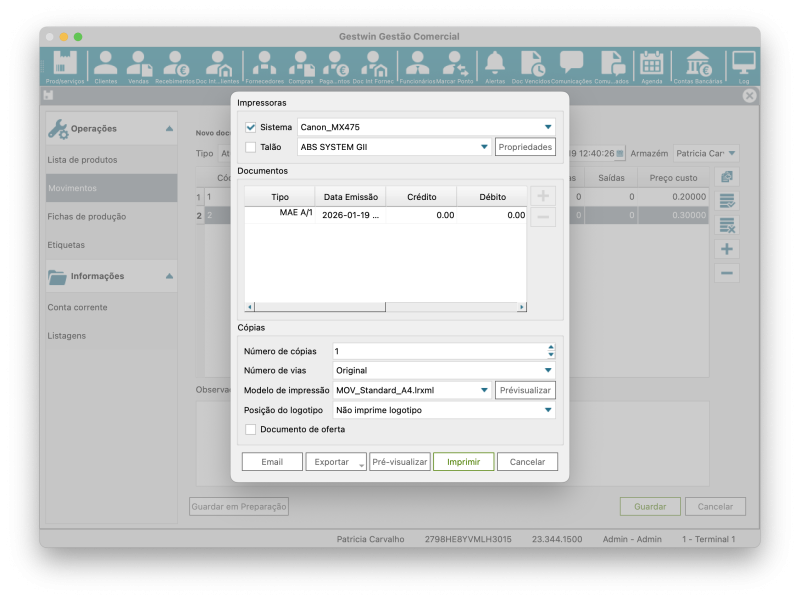Screen dimensions: 800x600
Task: Open Lista de produtos in sidebar
Action: pos(83,160)
